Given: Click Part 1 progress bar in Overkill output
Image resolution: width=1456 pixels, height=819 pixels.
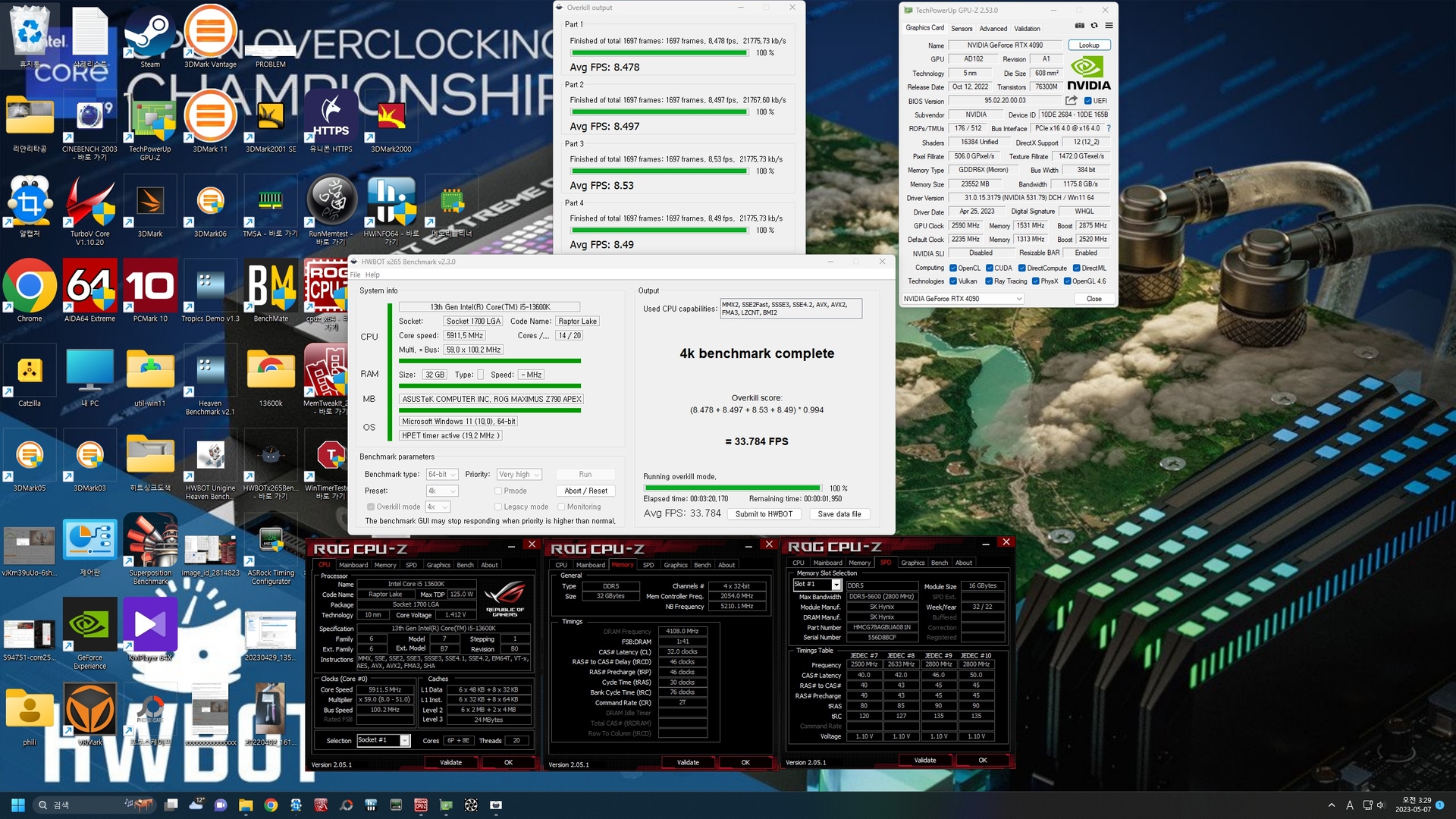Looking at the screenshot, I should [660, 53].
